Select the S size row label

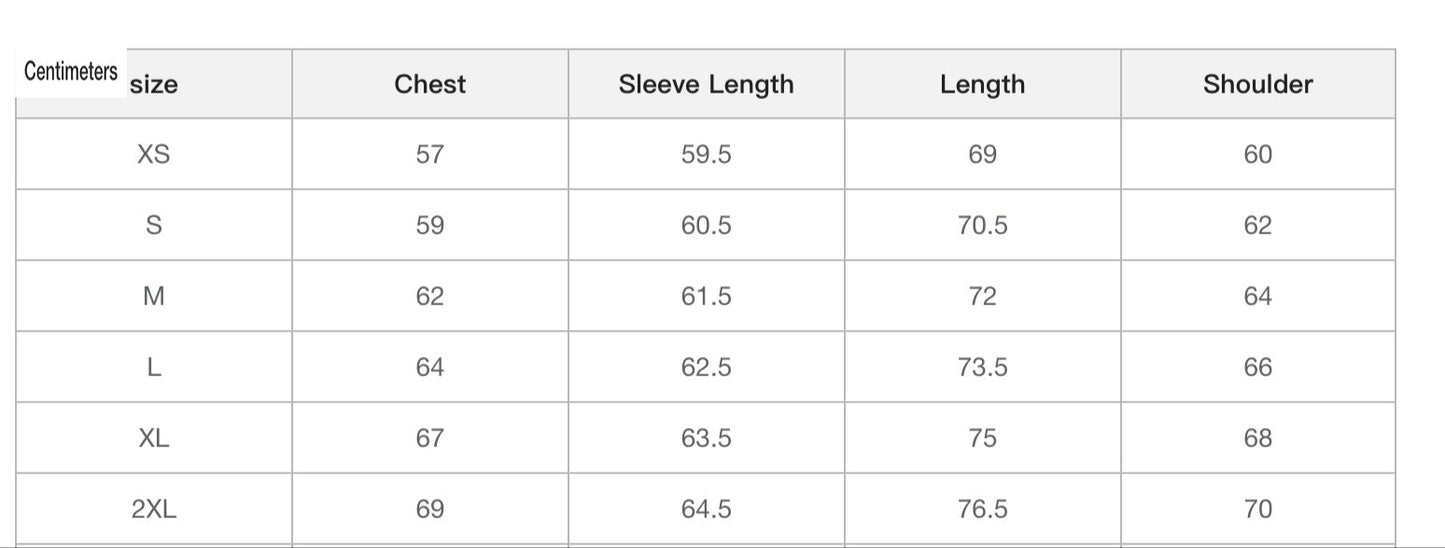click(154, 225)
